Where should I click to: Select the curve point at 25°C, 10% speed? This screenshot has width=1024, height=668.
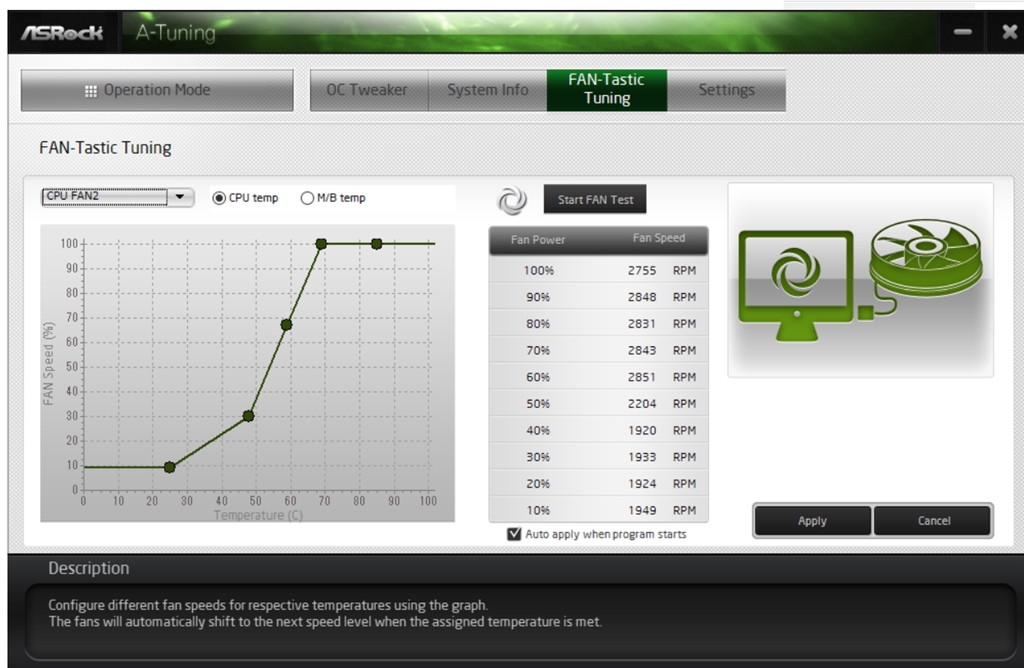[170, 467]
